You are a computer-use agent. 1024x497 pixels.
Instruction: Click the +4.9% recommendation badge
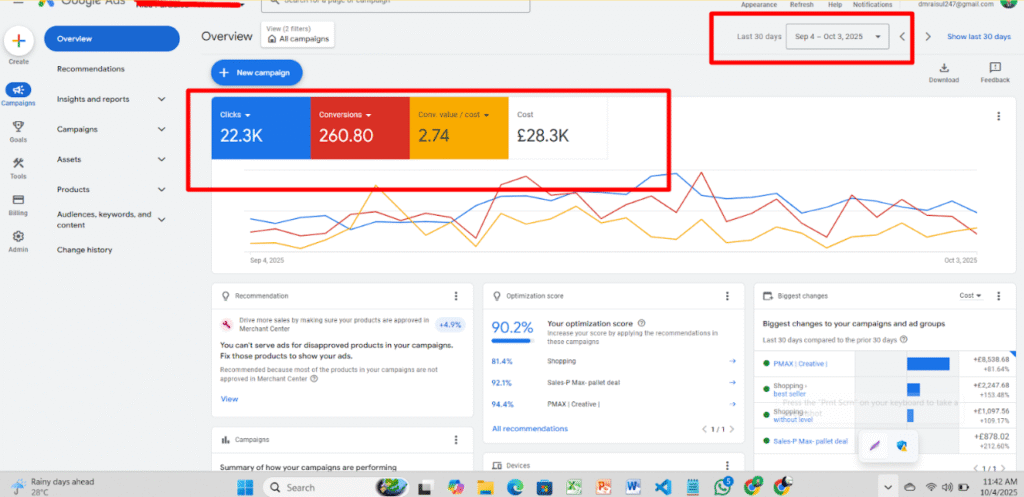[450, 324]
